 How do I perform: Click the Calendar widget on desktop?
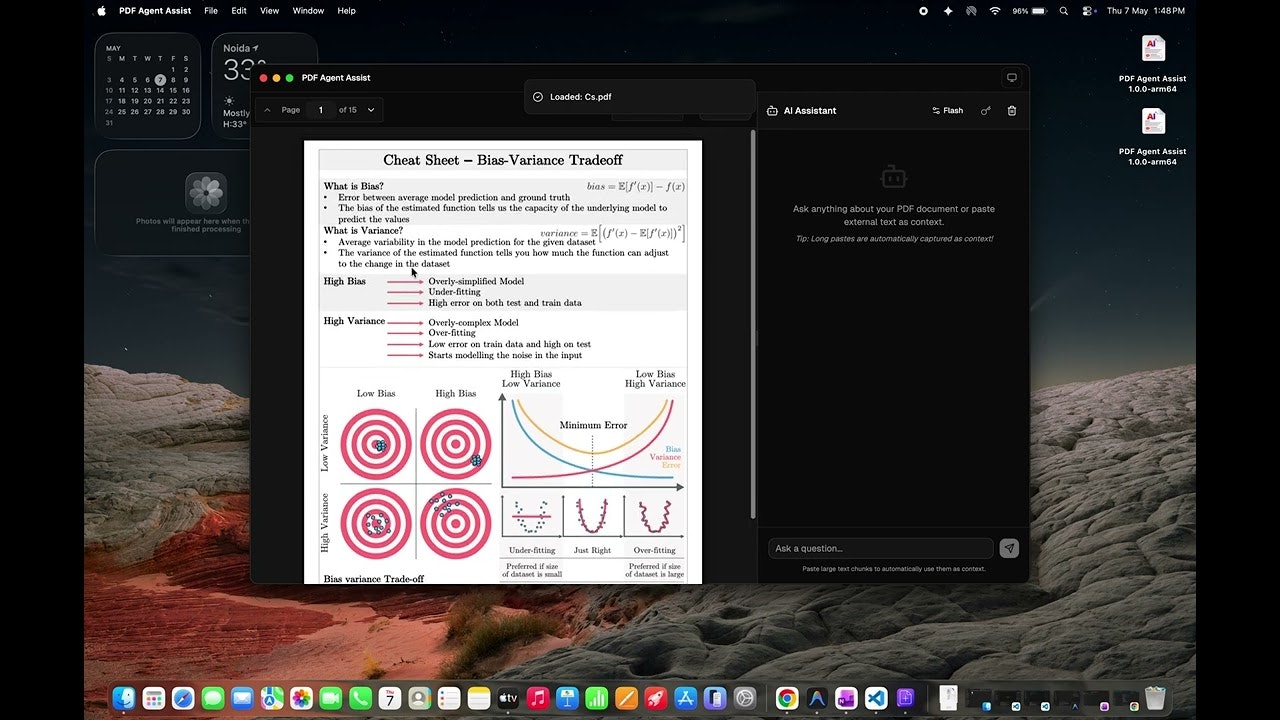point(148,86)
